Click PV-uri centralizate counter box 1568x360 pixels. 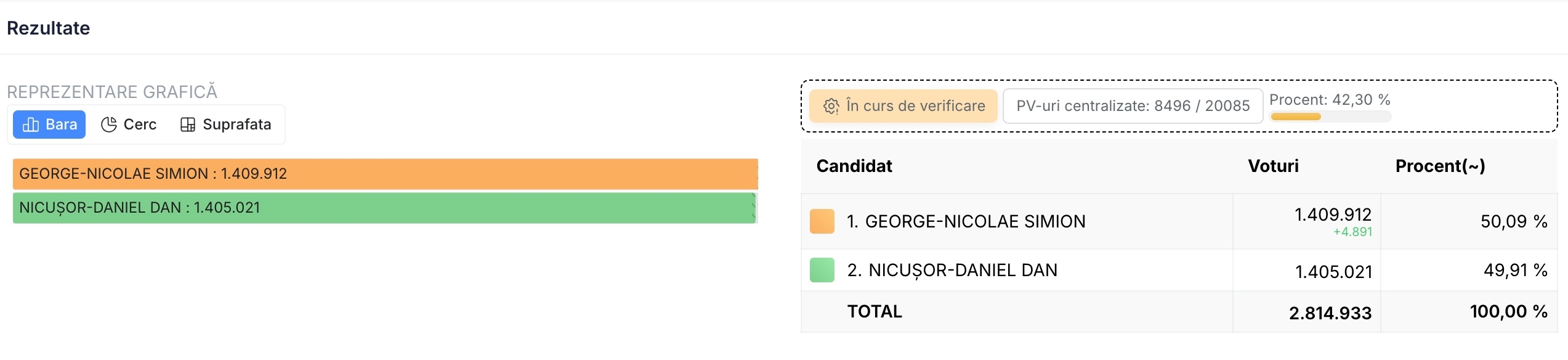click(1133, 106)
